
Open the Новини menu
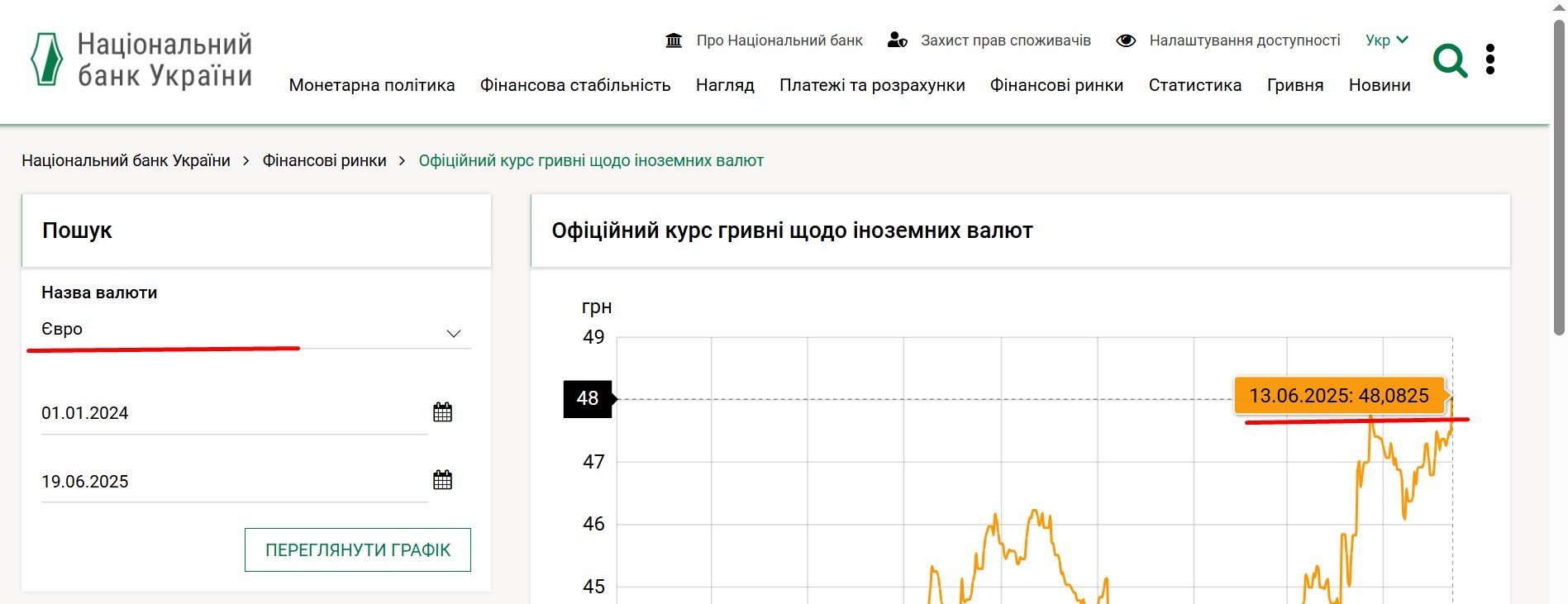click(x=1380, y=85)
